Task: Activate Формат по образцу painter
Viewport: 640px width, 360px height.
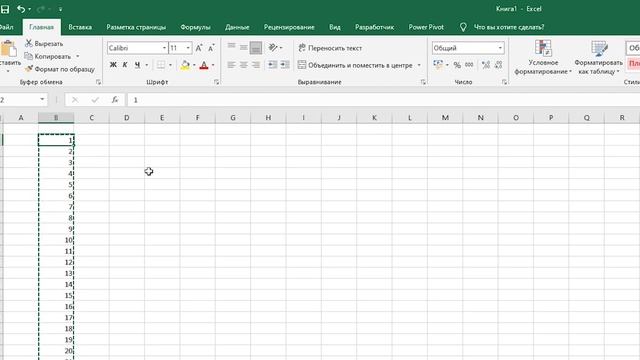Action: point(60,69)
